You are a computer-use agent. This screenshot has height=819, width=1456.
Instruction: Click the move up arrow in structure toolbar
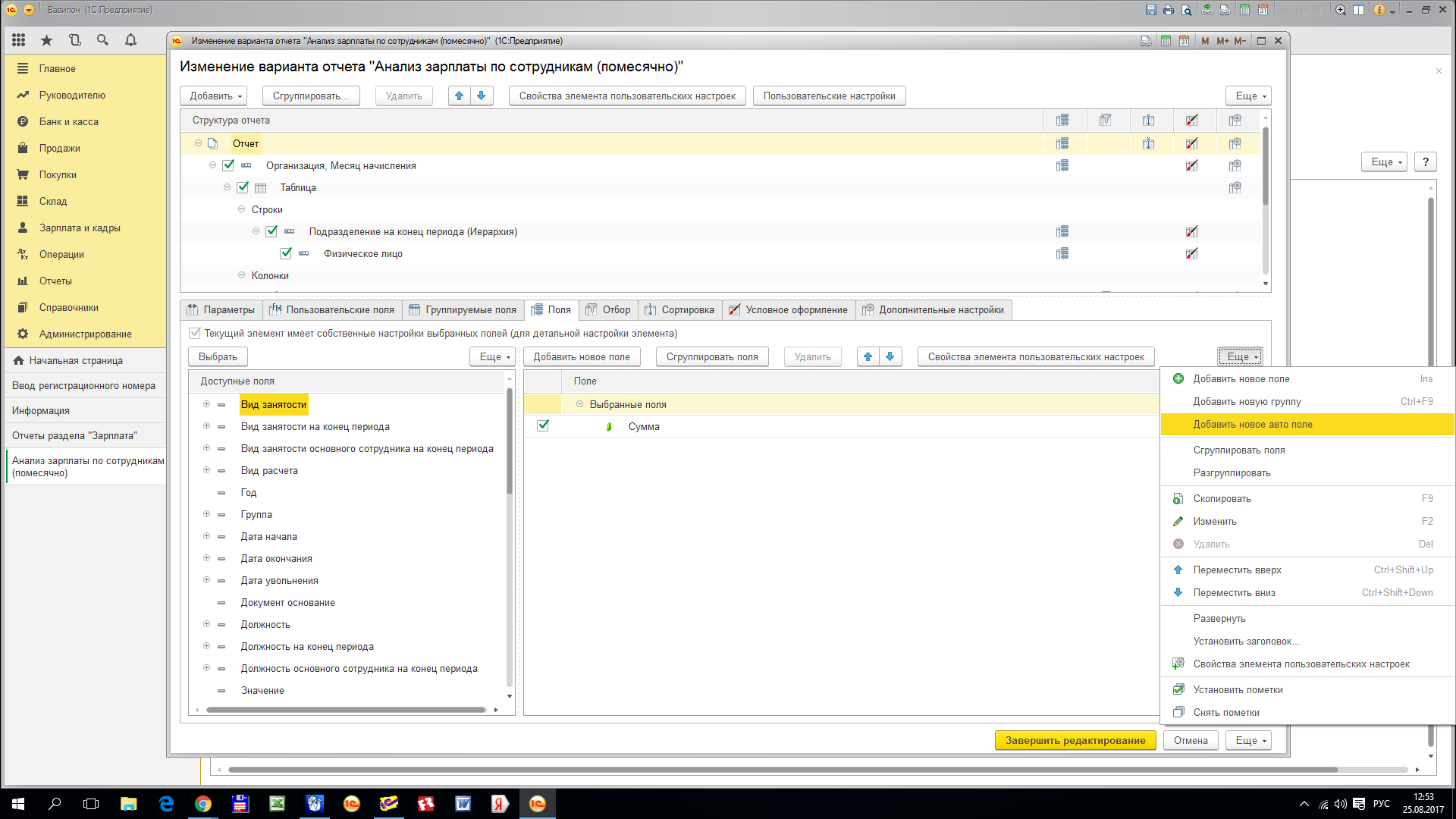coord(459,96)
